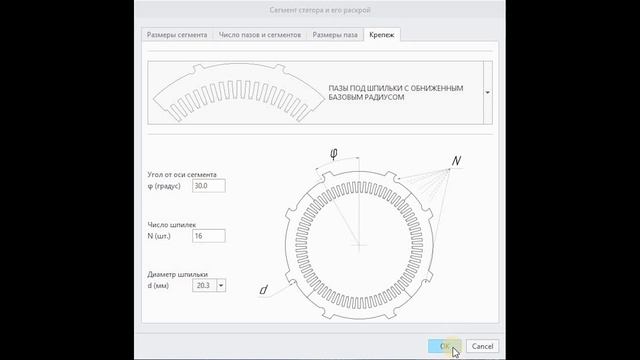This screenshot has width=640, height=360.
Task: Select the Крепеж tab
Action: 382,35
